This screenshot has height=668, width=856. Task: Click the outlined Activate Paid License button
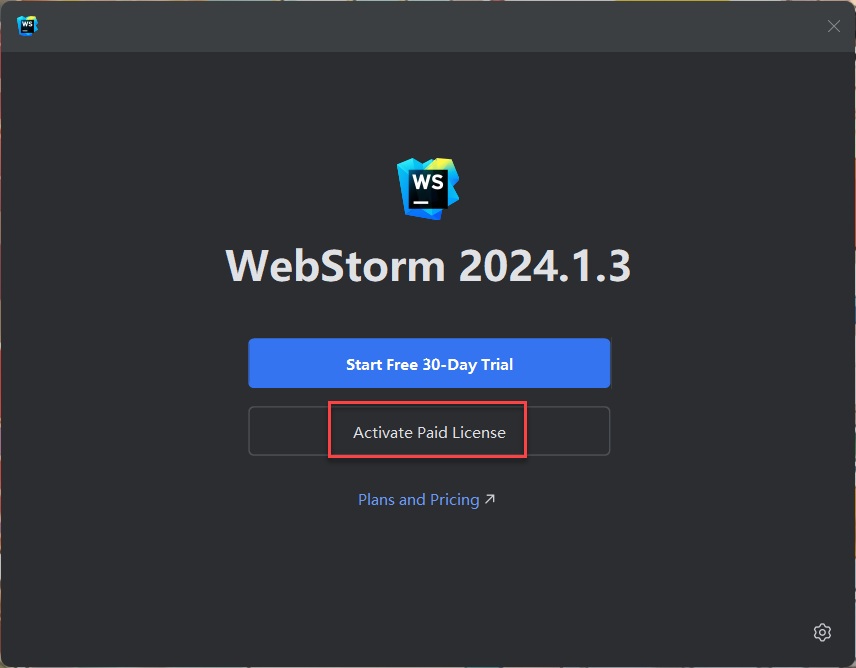click(429, 431)
